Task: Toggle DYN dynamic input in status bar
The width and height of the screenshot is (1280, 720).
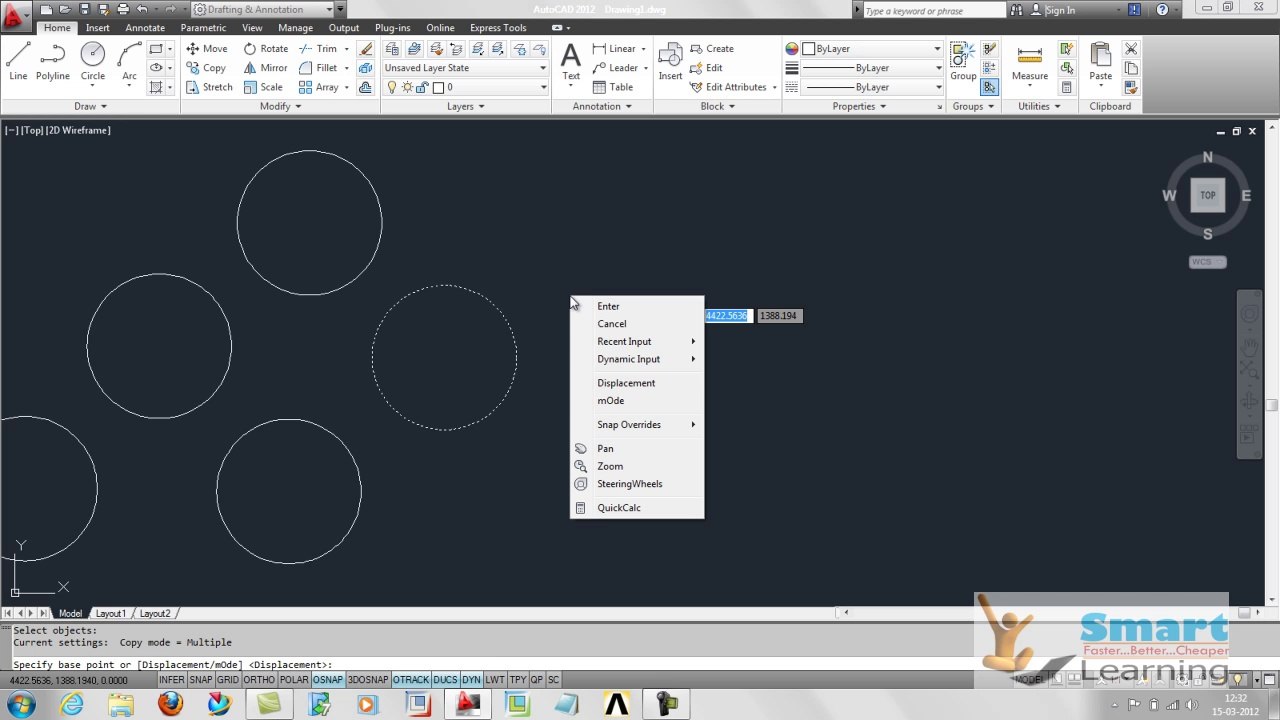Action: (x=471, y=680)
